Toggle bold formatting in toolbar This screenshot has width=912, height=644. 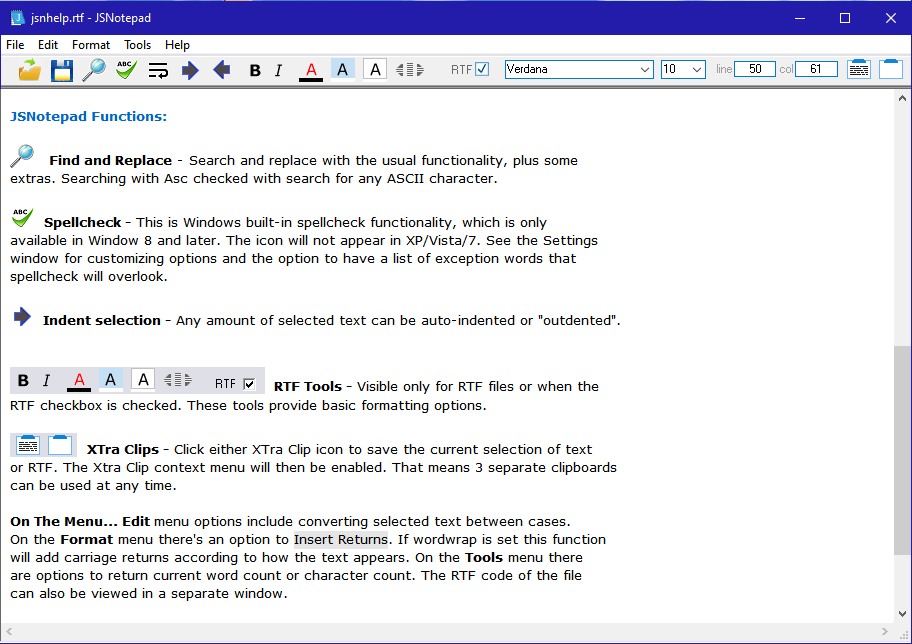point(255,70)
